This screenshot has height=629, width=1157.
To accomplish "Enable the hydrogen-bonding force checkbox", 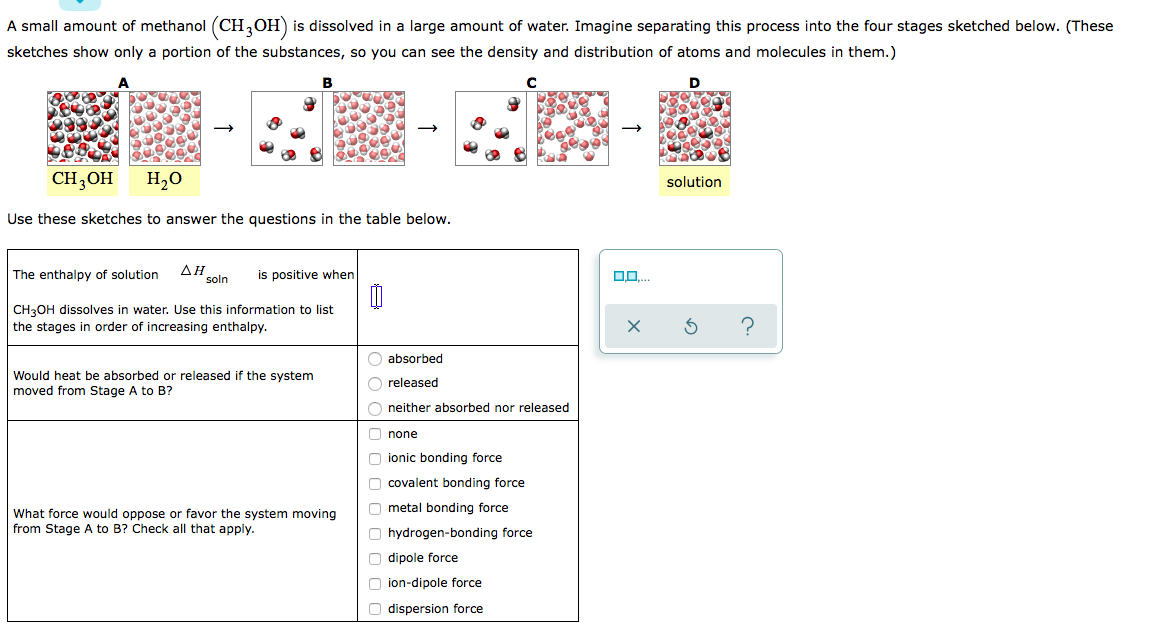I will click(x=374, y=533).
